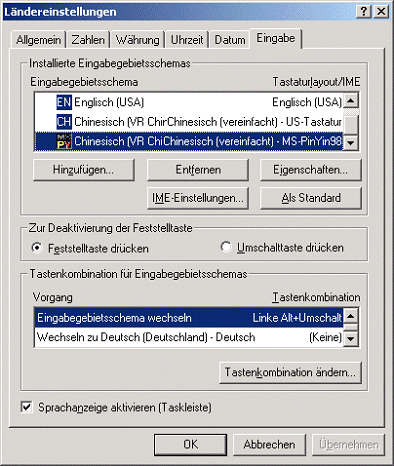
Task: Click the help question mark button
Action: pyautogui.click(x=364, y=12)
